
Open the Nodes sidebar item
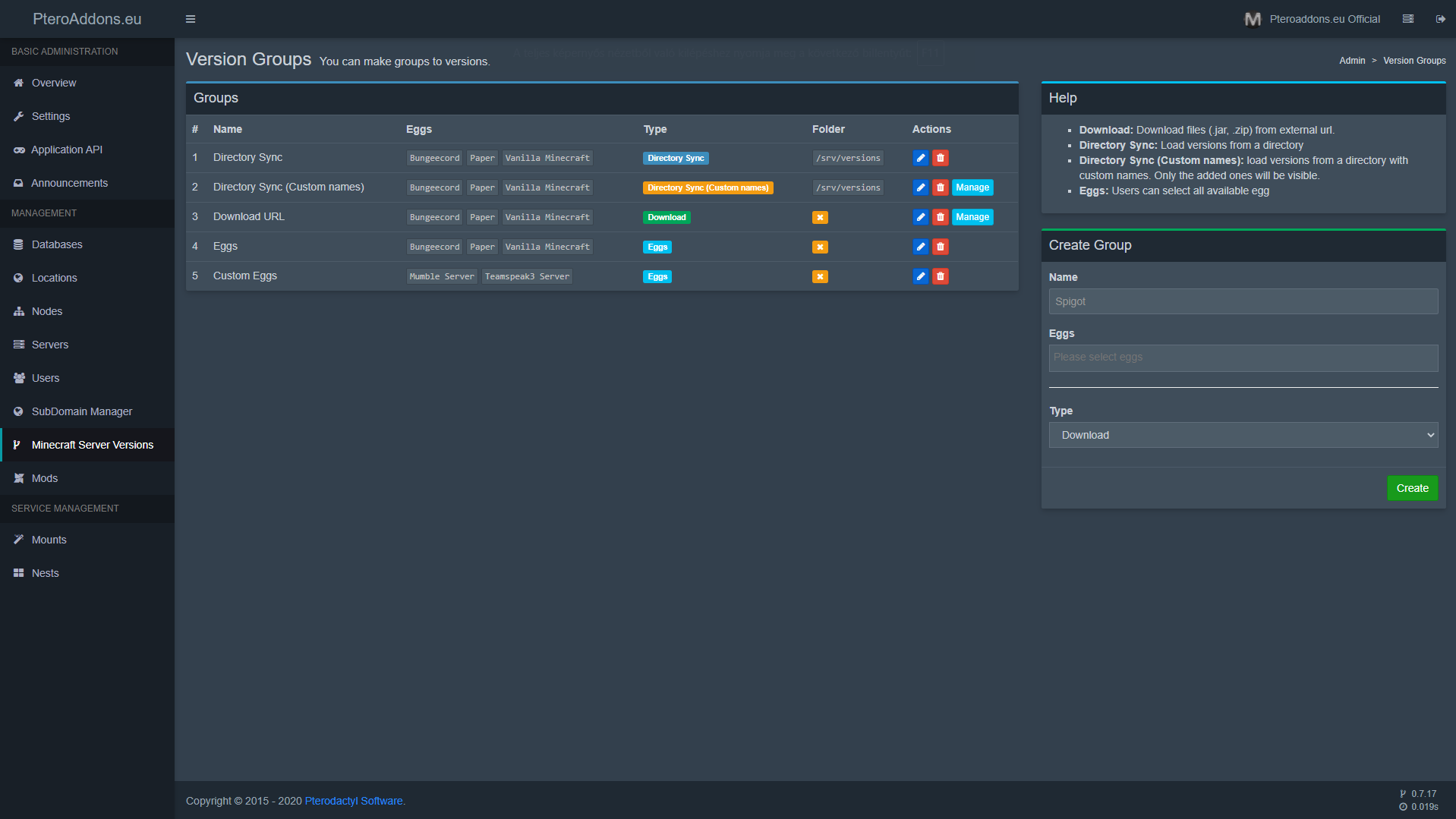[x=46, y=311]
